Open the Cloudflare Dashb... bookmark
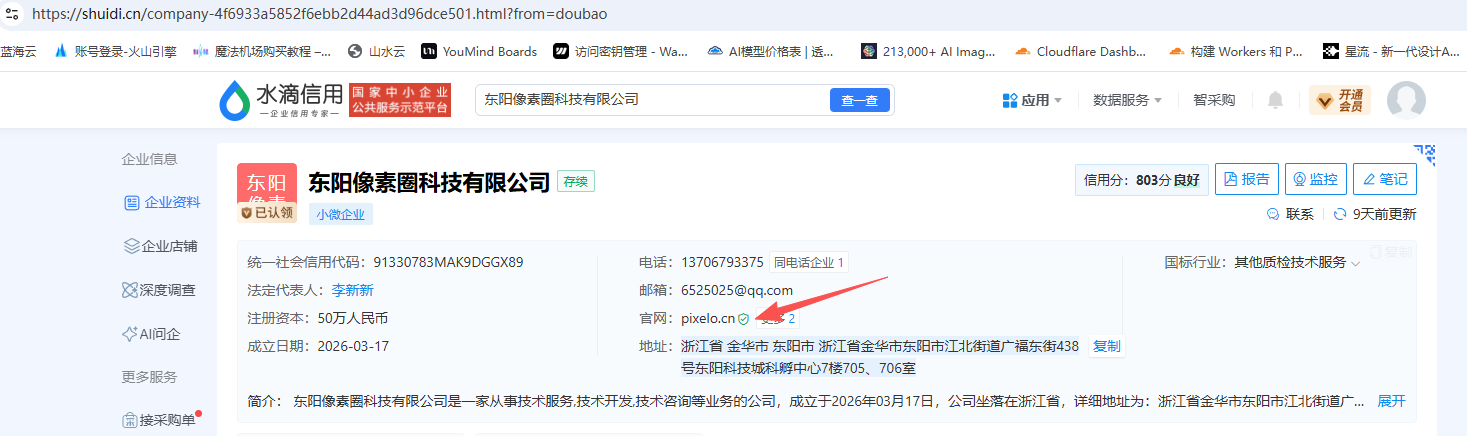The image size is (1467, 436). (1082, 51)
